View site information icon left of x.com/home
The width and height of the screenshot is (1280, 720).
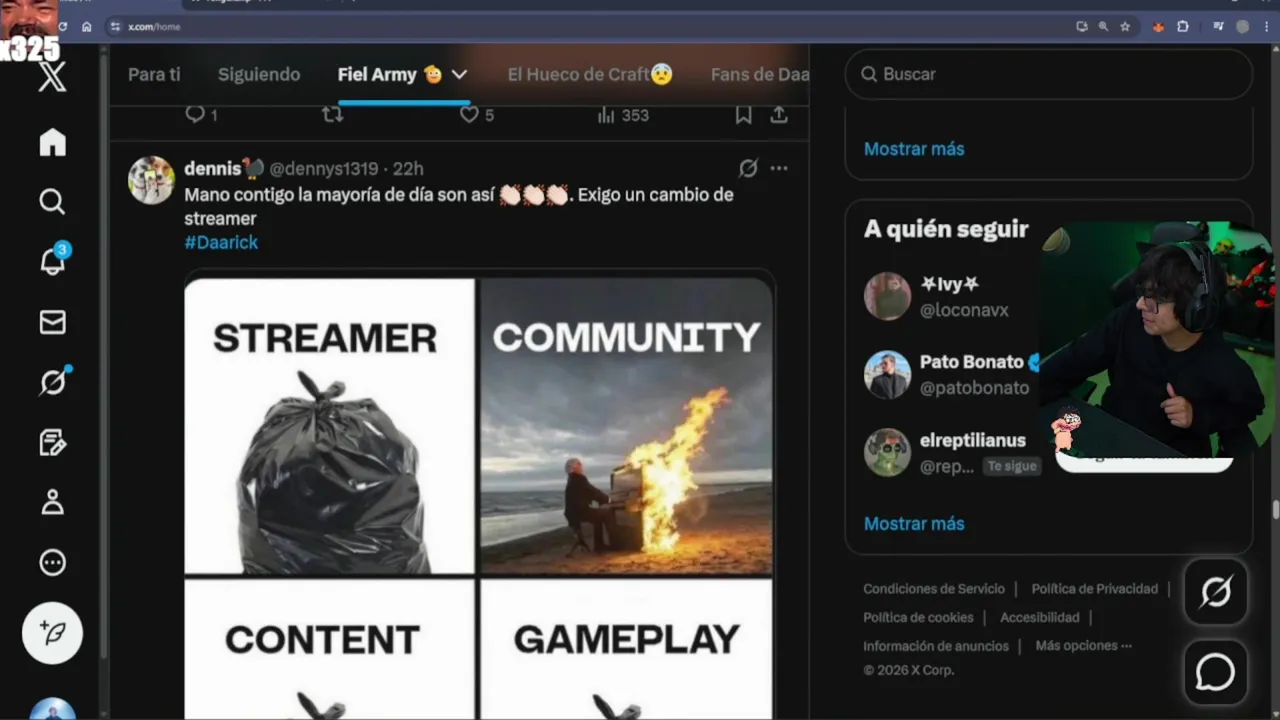click(x=115, y=27)
